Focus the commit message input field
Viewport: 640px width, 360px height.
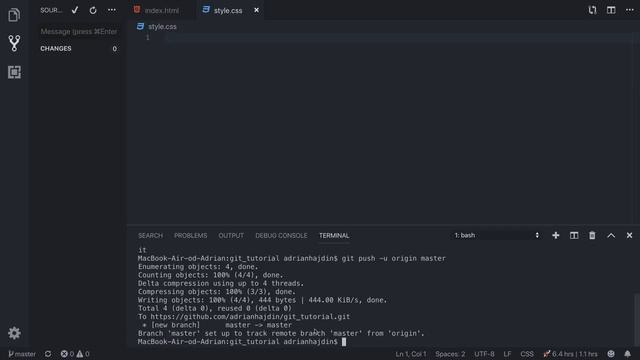click(79, 31)
